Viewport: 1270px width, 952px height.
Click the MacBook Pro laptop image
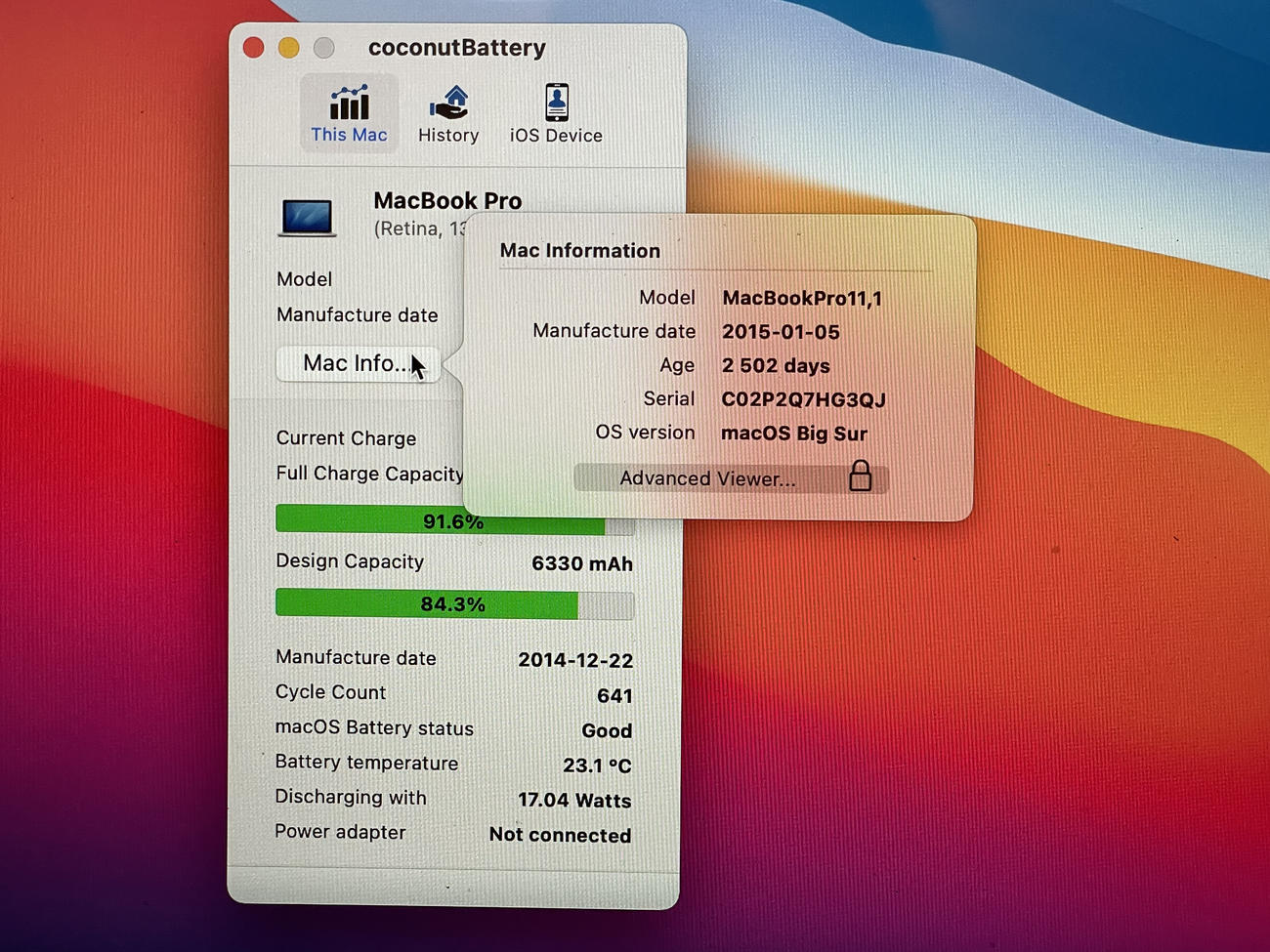[x=308, y=217]
